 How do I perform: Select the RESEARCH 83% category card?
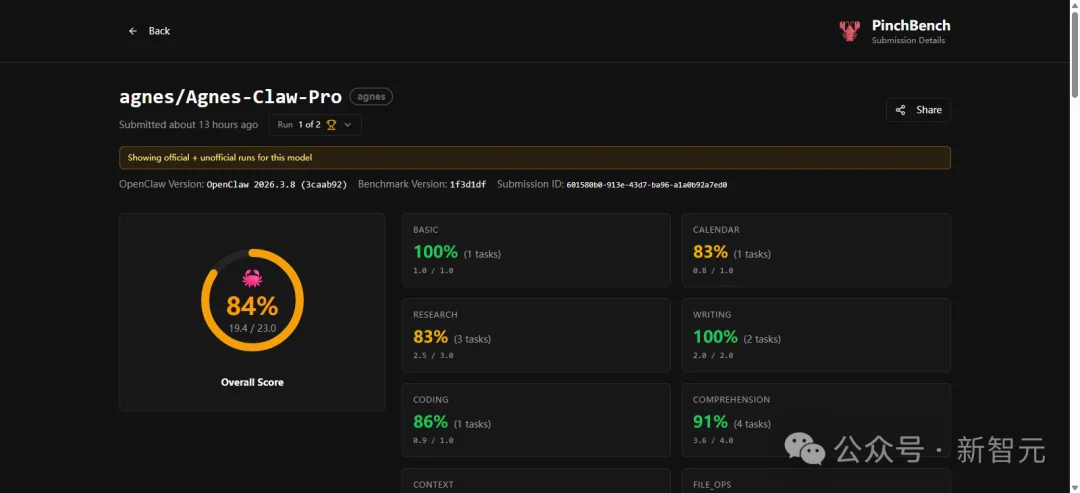pyautogui.click(x=535, y=335)
